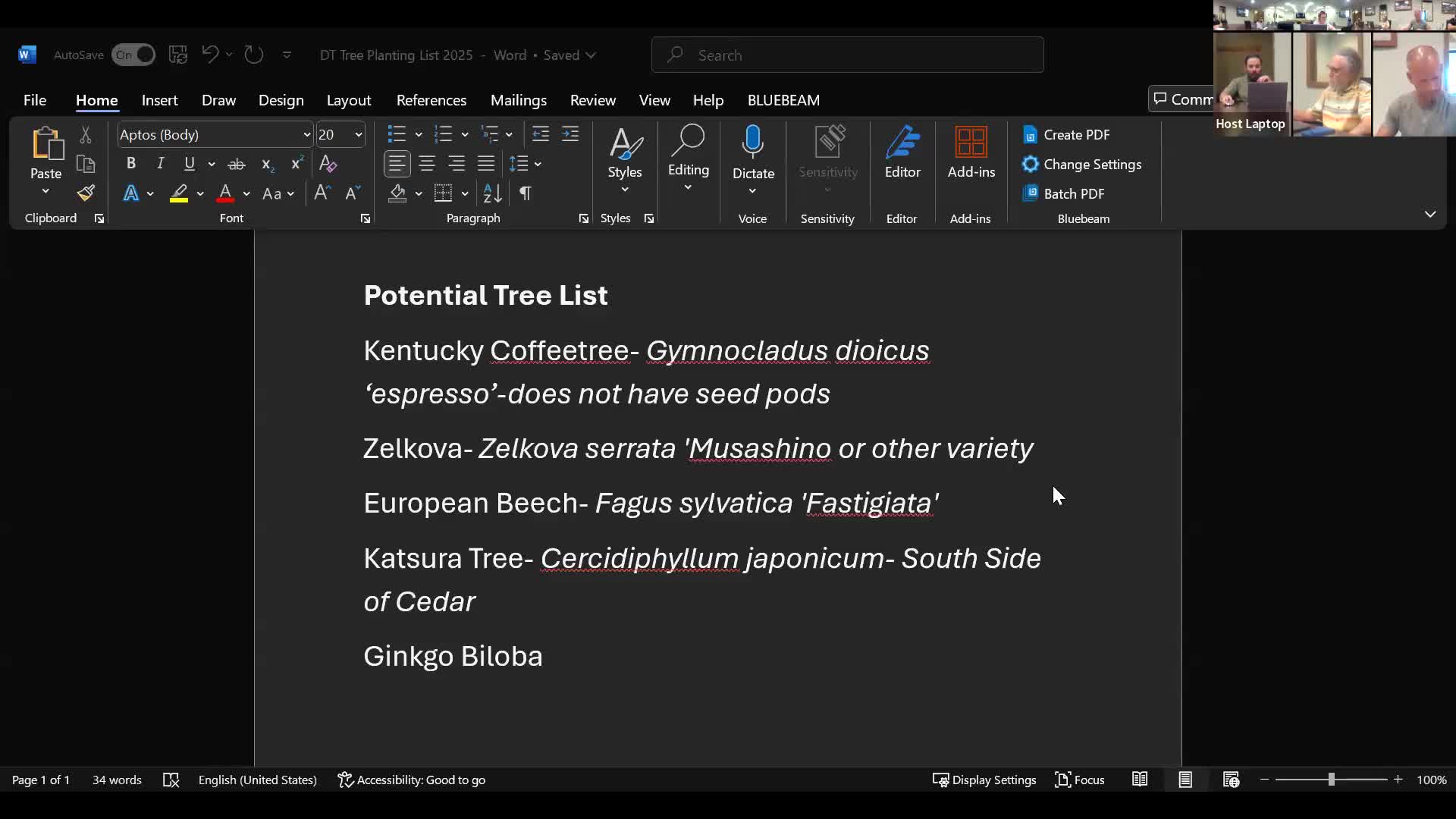This screenshot has height=819, width=1456.
Task: Collapse the ribbon with chevron
Action: click(1429, 215)
